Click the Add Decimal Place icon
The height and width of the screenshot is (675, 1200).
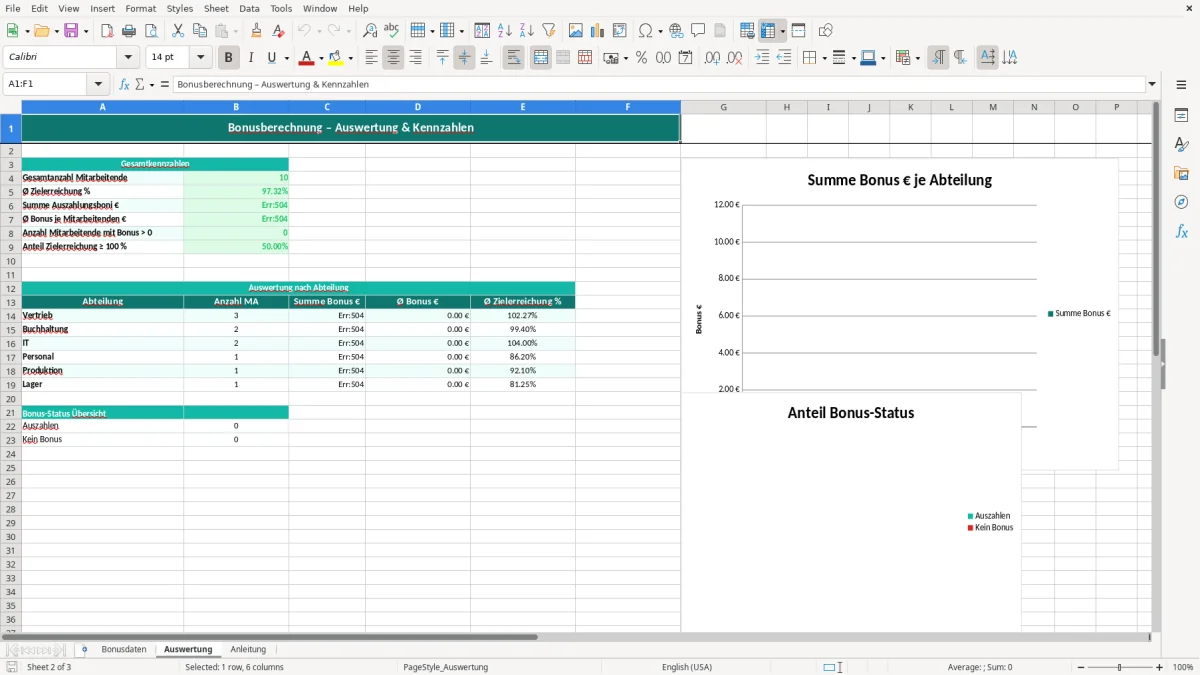[712, 58]
